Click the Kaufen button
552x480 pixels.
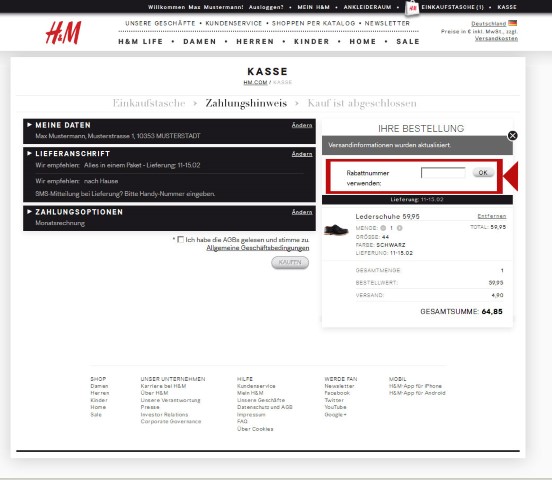tap(290, 262)
